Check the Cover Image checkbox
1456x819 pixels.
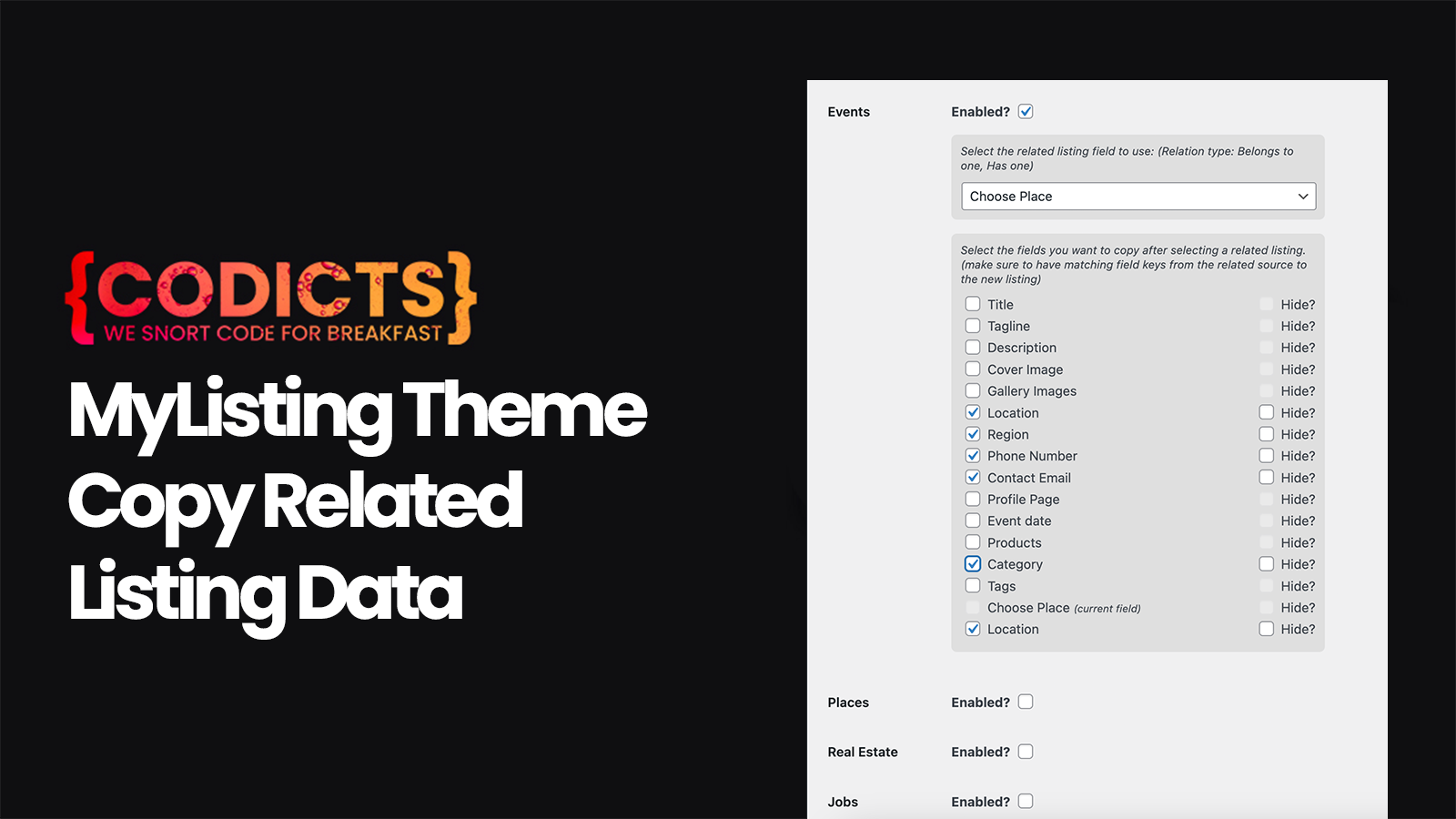[x=973, y=369]
